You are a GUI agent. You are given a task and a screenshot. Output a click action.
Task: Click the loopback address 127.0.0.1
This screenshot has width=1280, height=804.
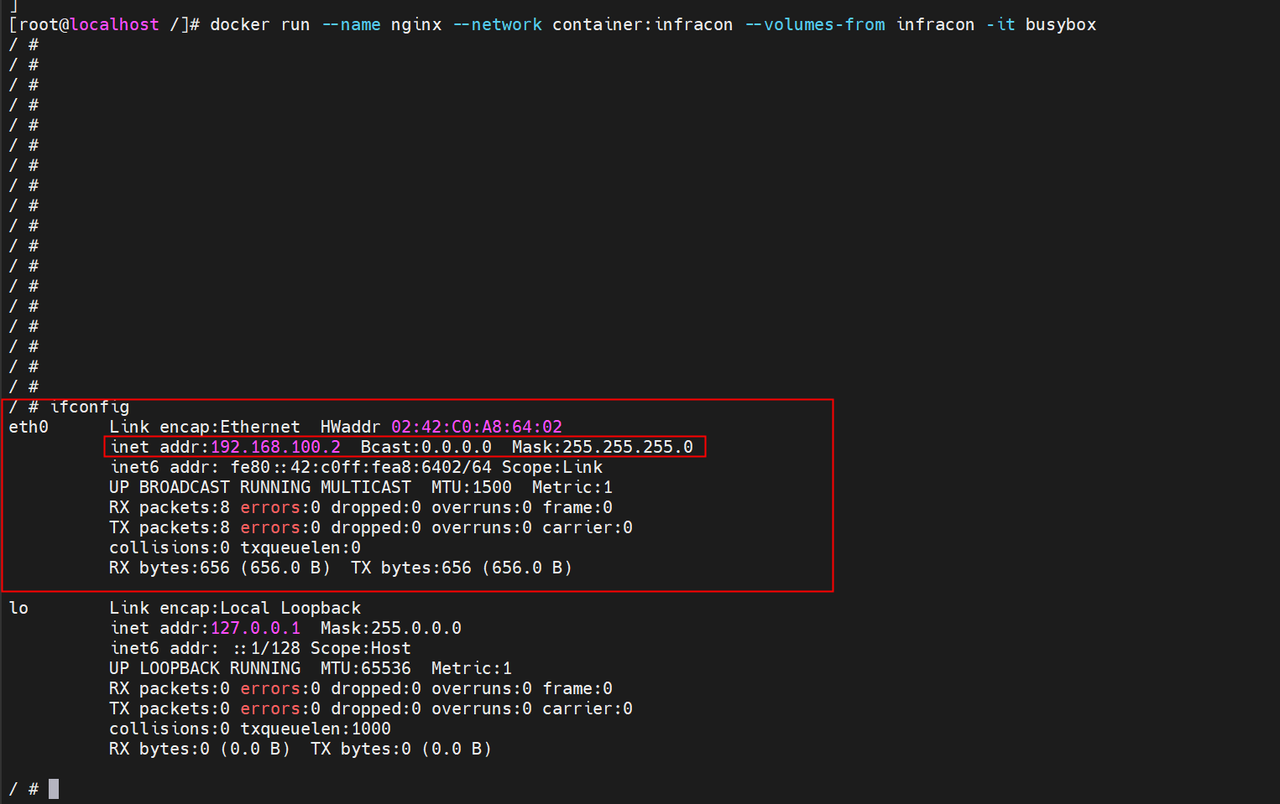pos(255,628)
